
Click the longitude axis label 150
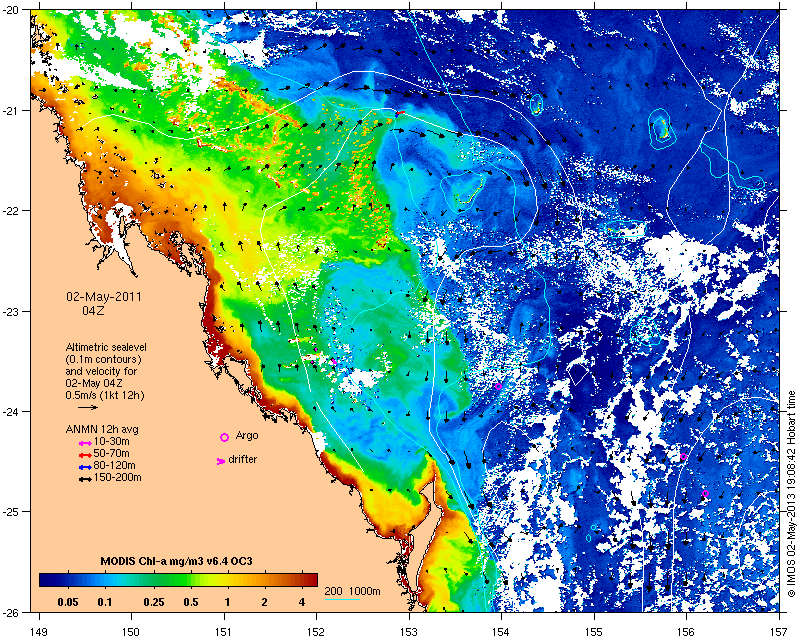pyautogui.click(x=131, y=632)
